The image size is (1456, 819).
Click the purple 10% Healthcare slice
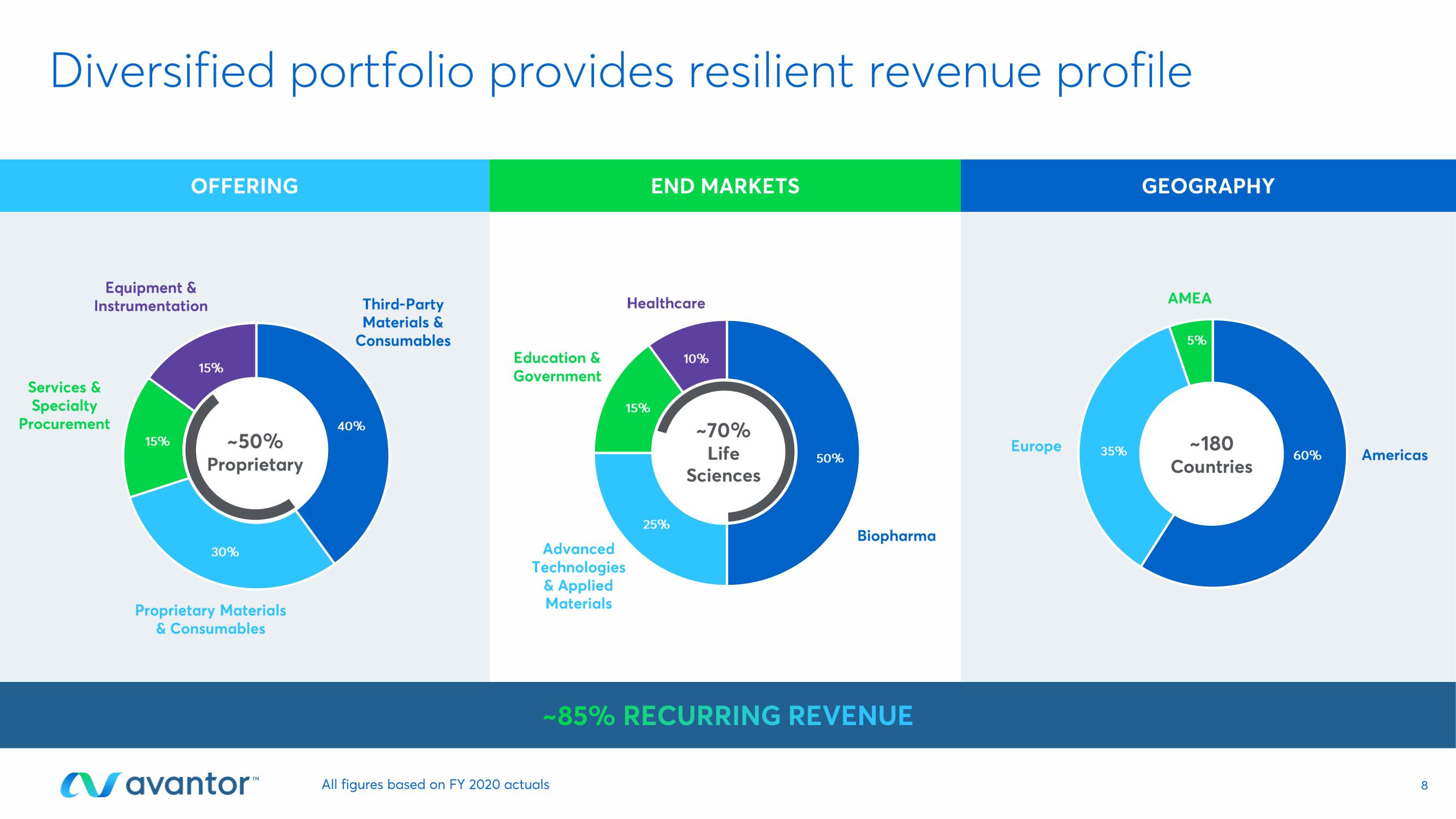(696, 358)
